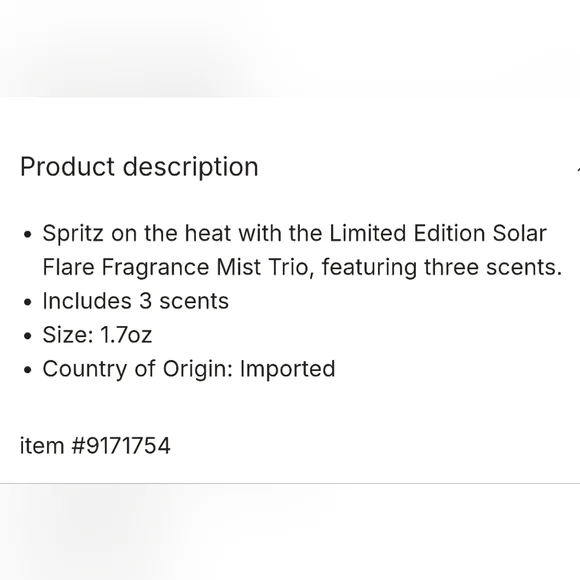This screenshot has height=580, width=580.
Task: Click the word description in the heading
Action: (190, 167)
